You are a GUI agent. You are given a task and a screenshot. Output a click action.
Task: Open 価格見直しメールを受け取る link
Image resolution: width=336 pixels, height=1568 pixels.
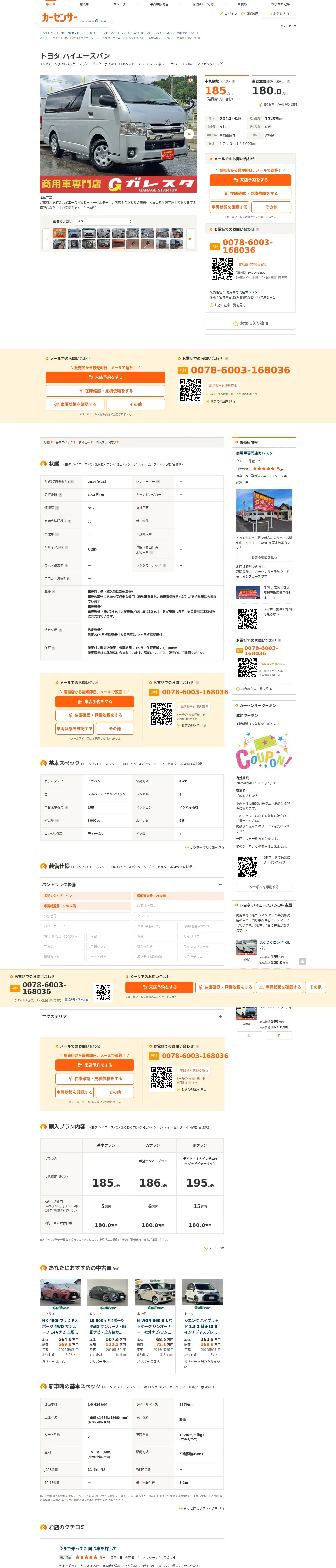click(279, 105)
